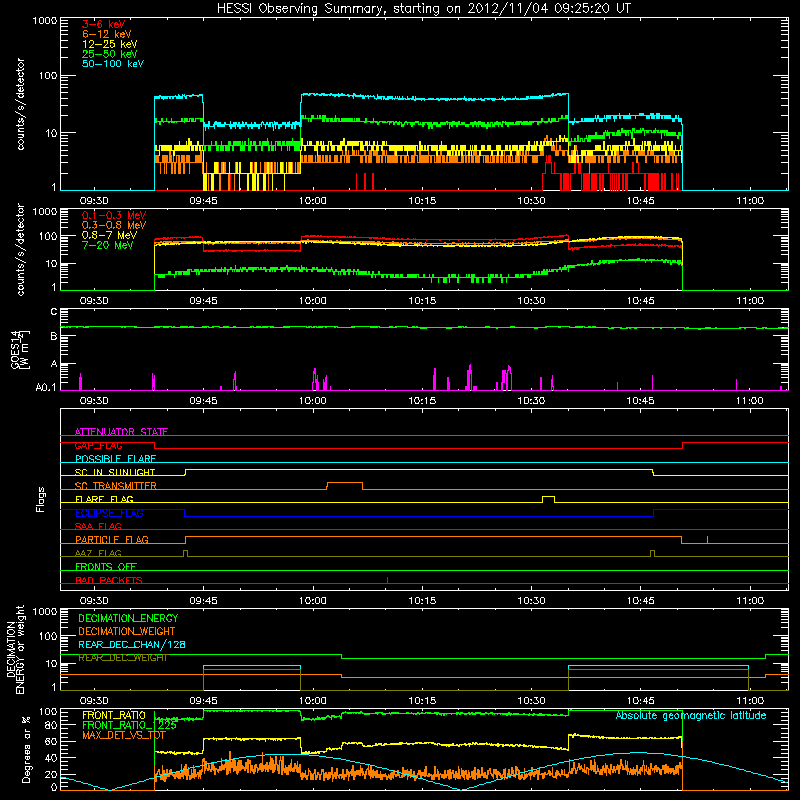
Task: Click counts/s/detector axis label of MeV panel
Action: coord(20,250)
